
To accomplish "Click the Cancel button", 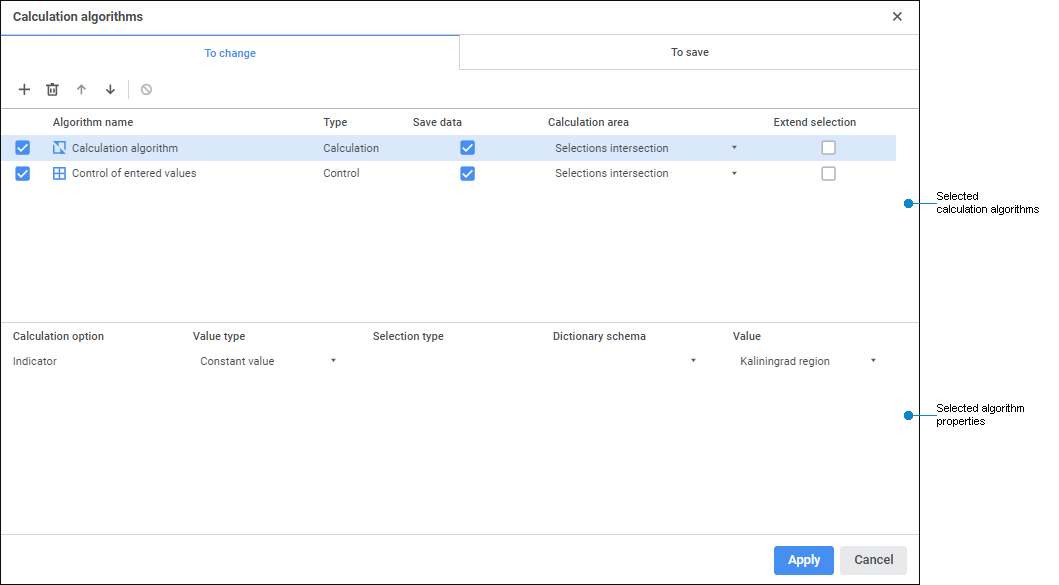I will [873, 560].
